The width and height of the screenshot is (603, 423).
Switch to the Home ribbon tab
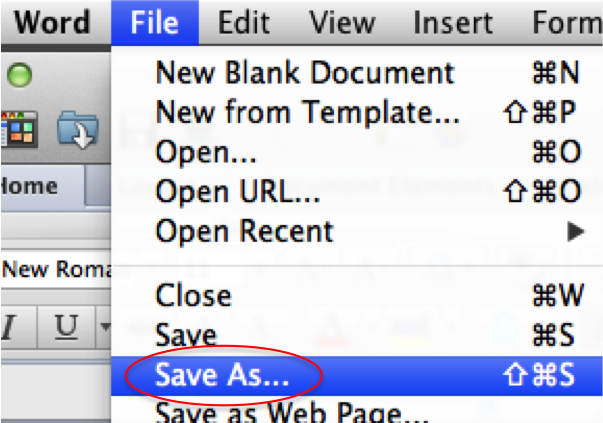pos(42,187)
